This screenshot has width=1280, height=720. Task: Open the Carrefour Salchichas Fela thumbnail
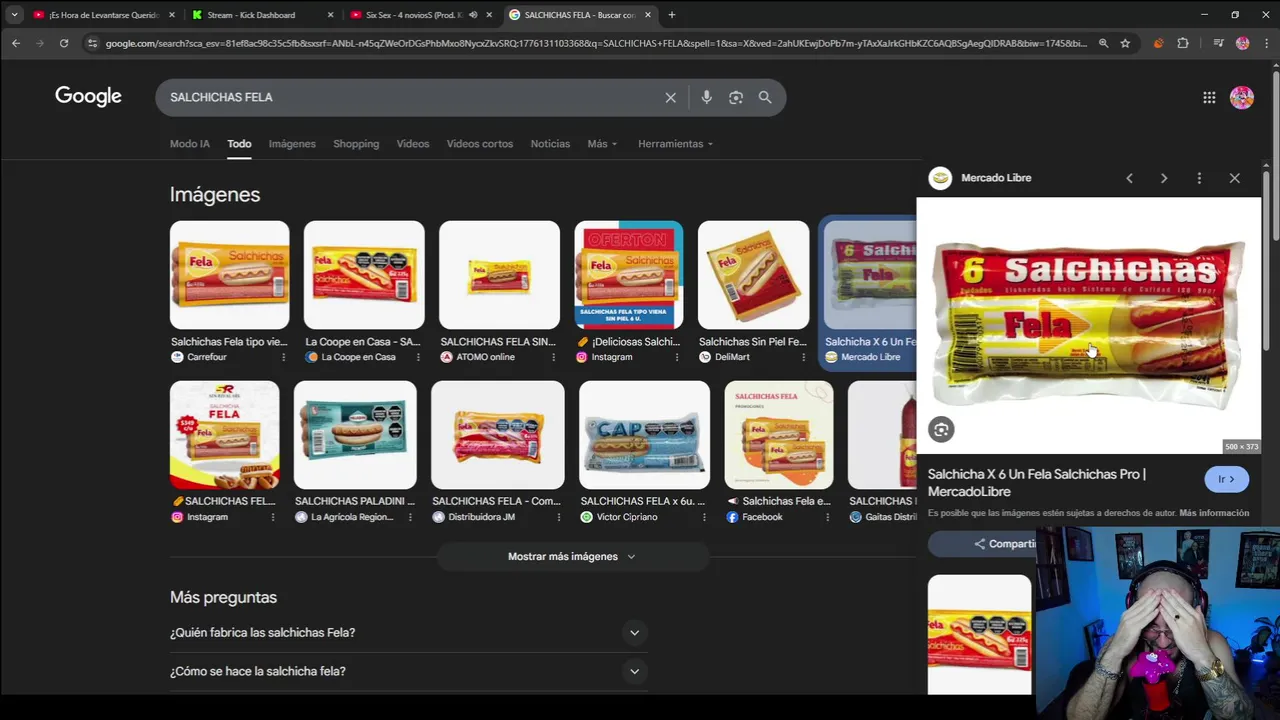(x=229, y=275)
